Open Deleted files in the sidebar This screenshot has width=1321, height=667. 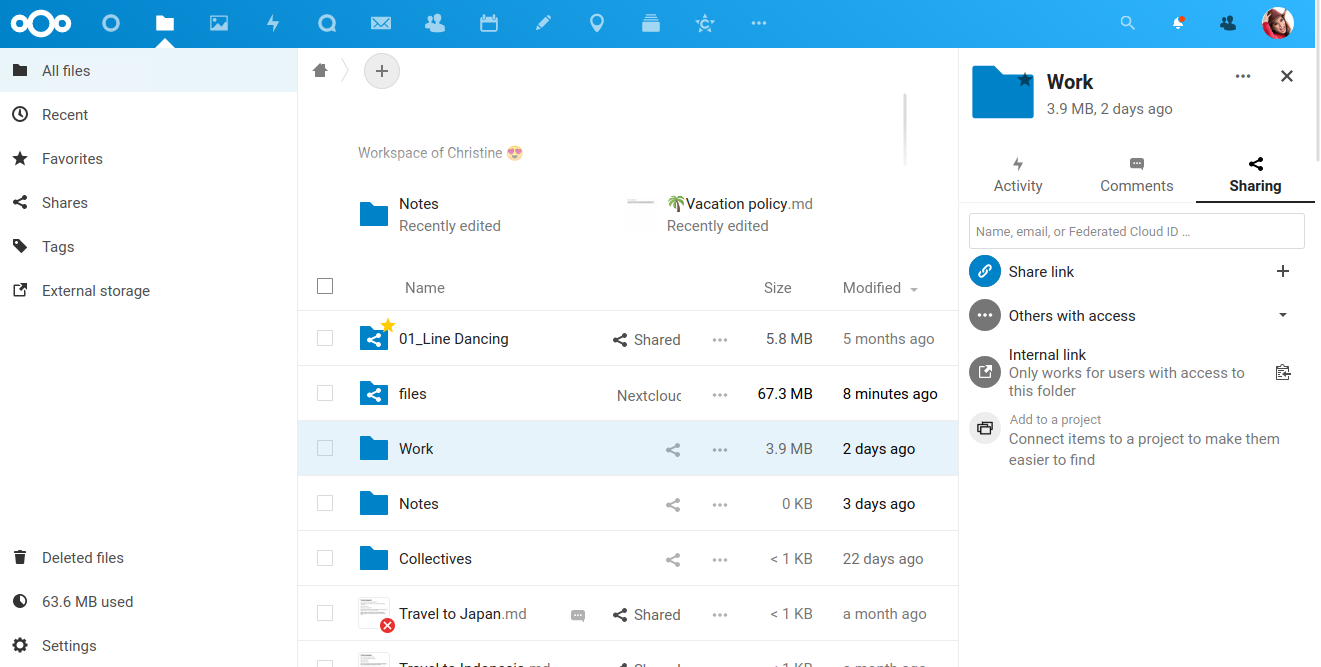click(82, 557)
